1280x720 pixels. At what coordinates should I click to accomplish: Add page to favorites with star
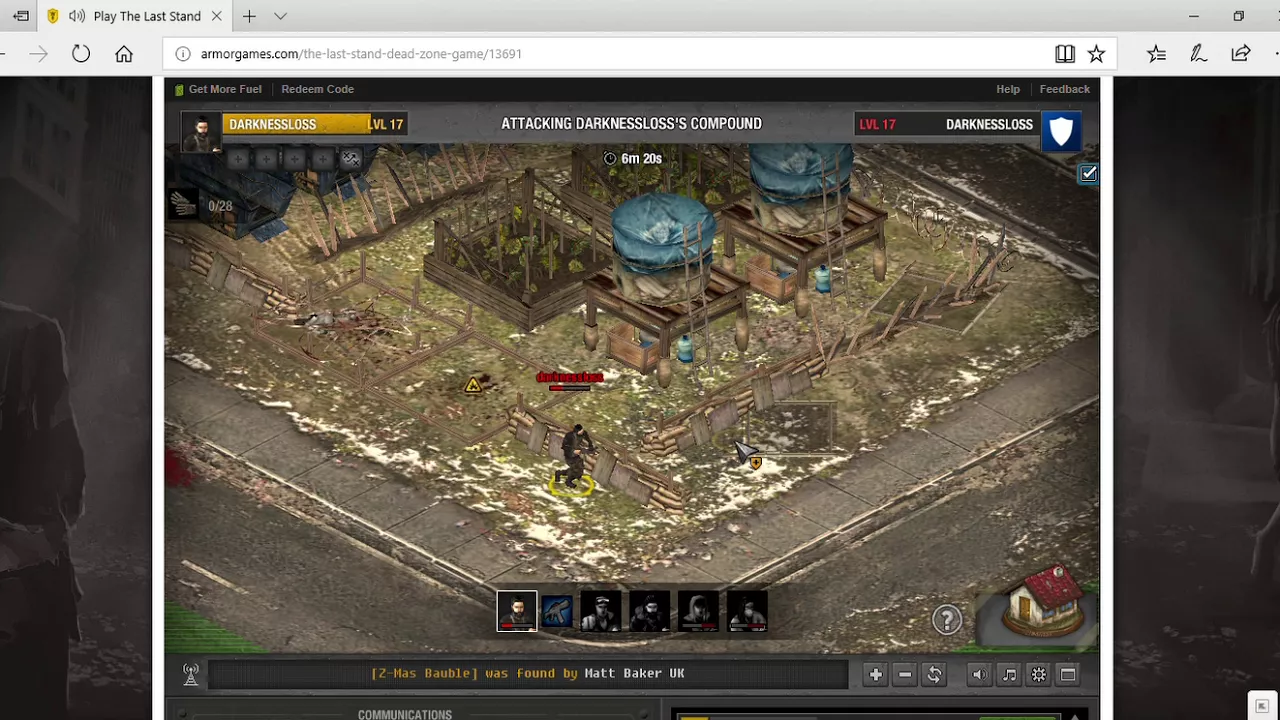coord(1097,54)
